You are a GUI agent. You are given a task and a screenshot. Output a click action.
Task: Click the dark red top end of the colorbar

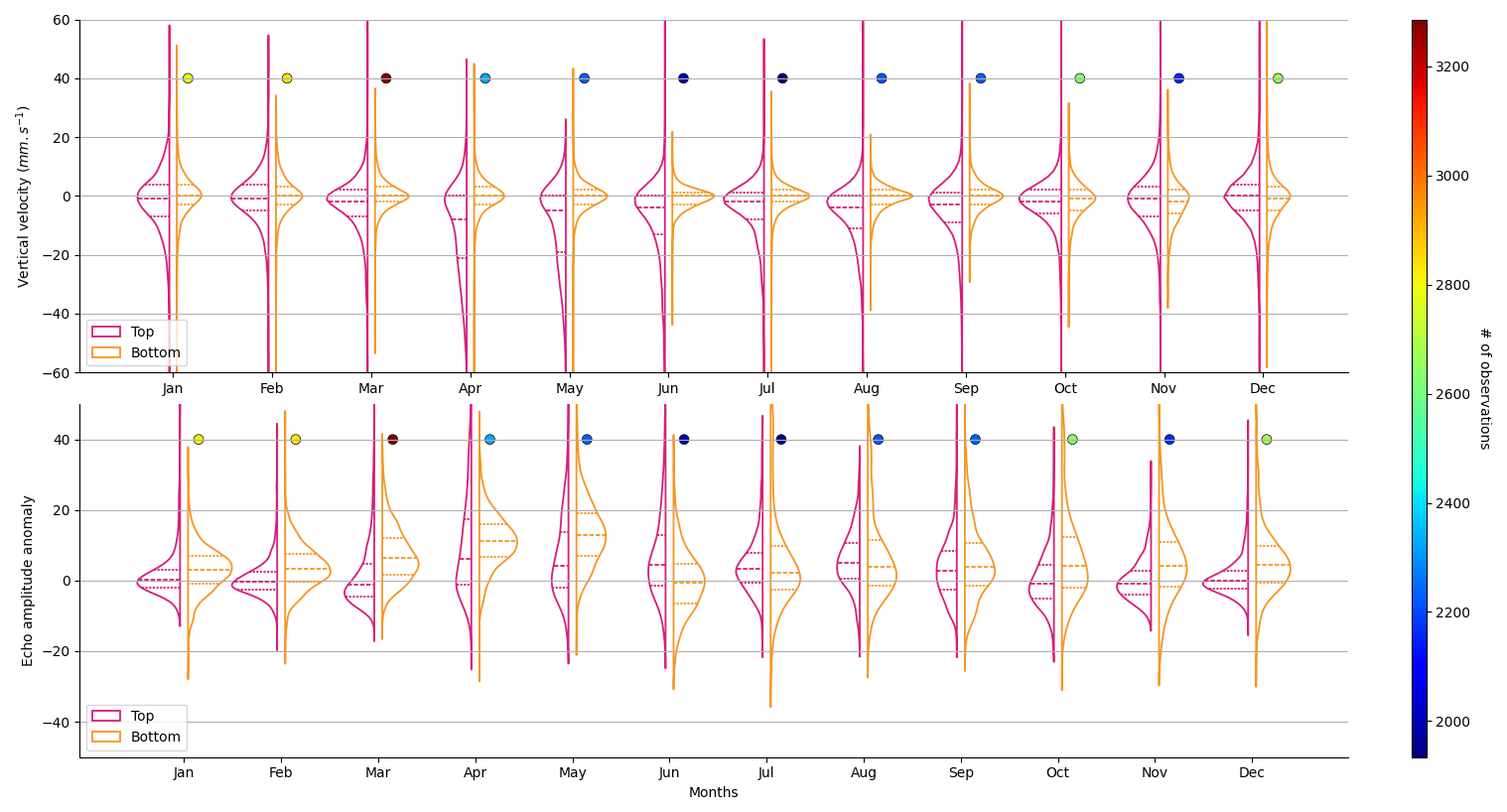click(x=1419, y=25)
